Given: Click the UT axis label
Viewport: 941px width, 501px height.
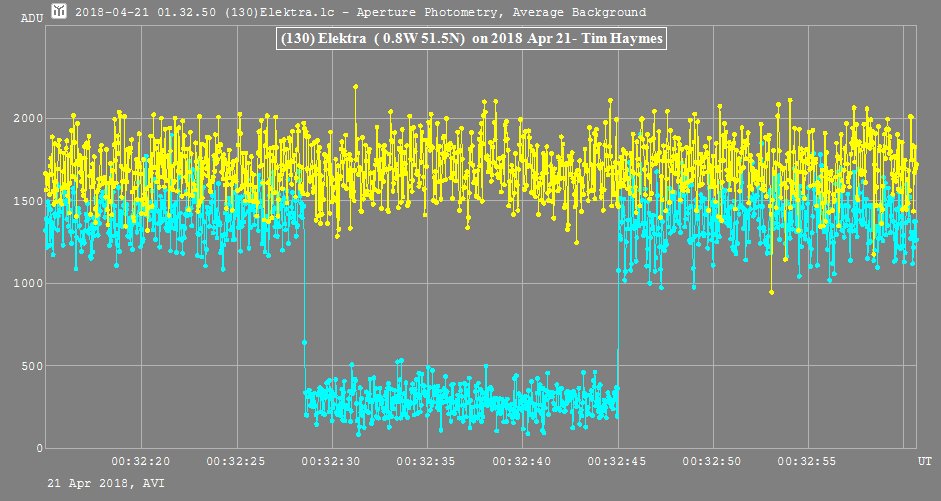Looking at the screenshot, I should 926,459.
